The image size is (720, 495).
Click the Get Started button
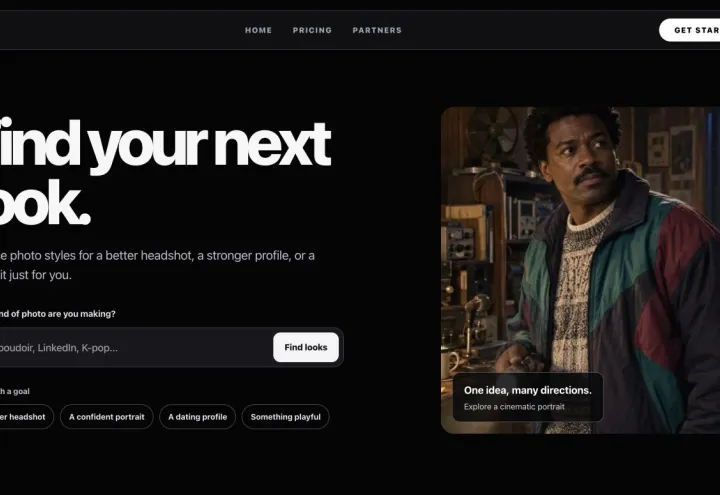pos(690,30)
